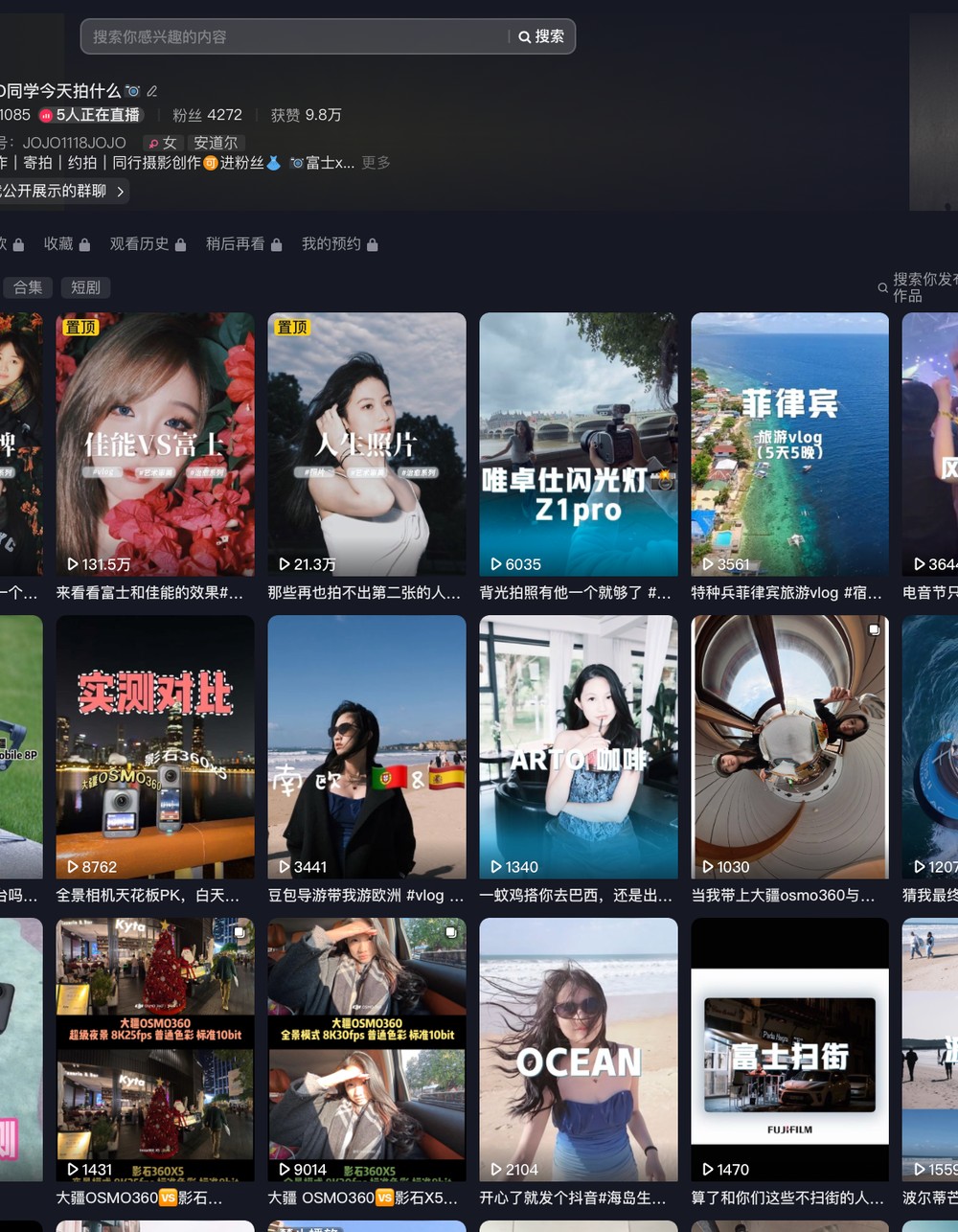Click the 安道尔 location tag
This screenshot has height=1232, width=958.
[216, 143]
